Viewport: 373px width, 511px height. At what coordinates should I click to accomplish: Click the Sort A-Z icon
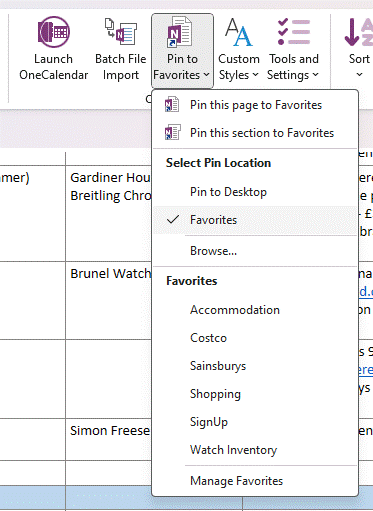(x=359, y=32)
